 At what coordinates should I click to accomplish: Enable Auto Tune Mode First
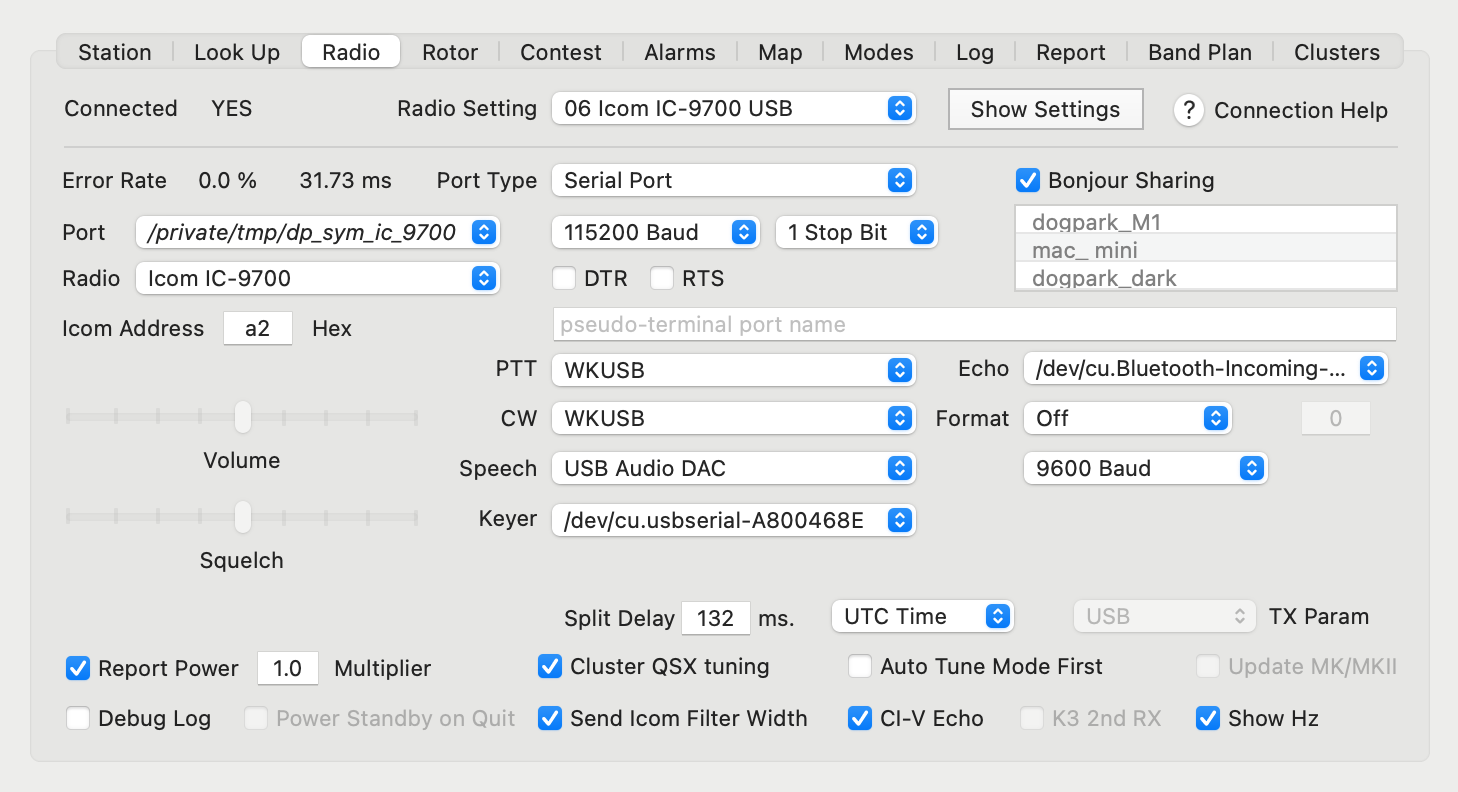coord(860,666)
